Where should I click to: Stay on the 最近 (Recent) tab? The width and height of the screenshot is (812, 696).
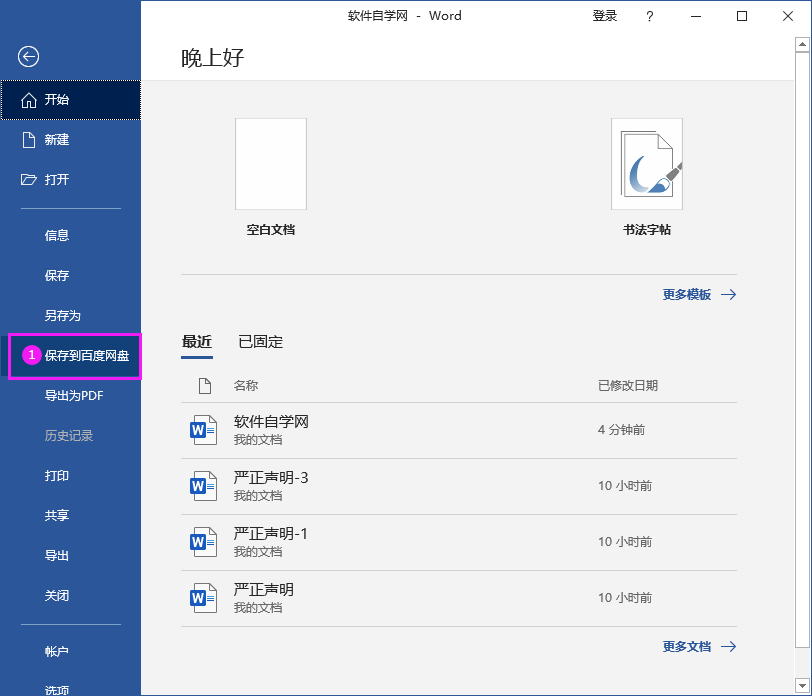[x=196, y=342]
